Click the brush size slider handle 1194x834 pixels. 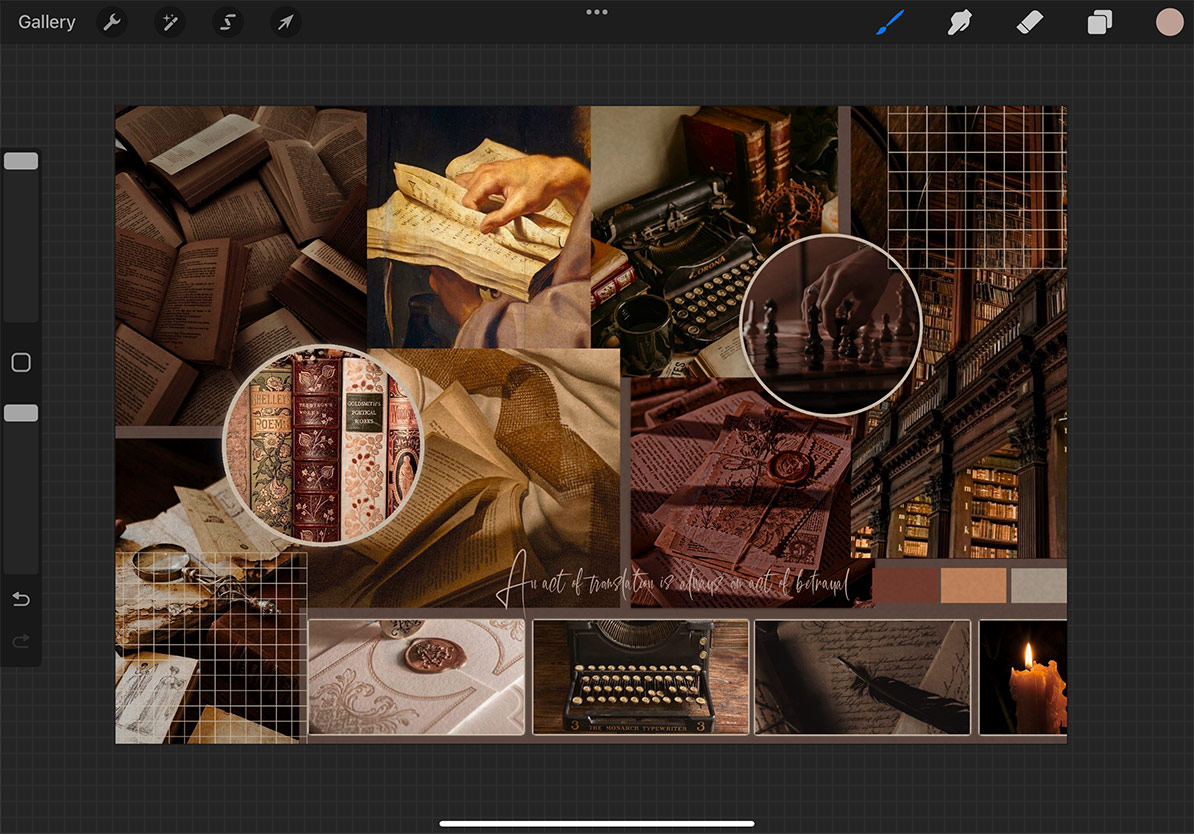[21, 161]
